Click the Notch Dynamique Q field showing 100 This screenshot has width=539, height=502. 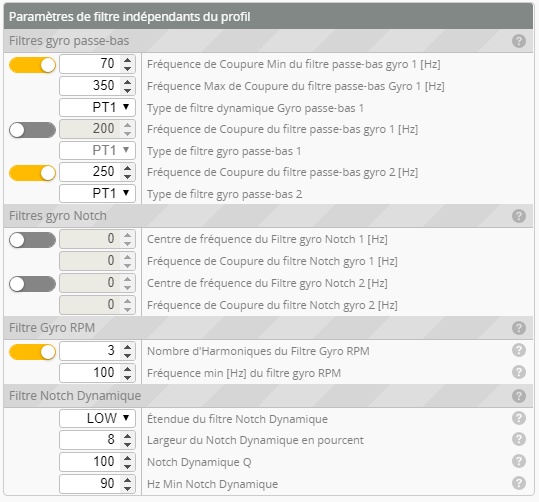pyautogui.click(x=97, y=461)
